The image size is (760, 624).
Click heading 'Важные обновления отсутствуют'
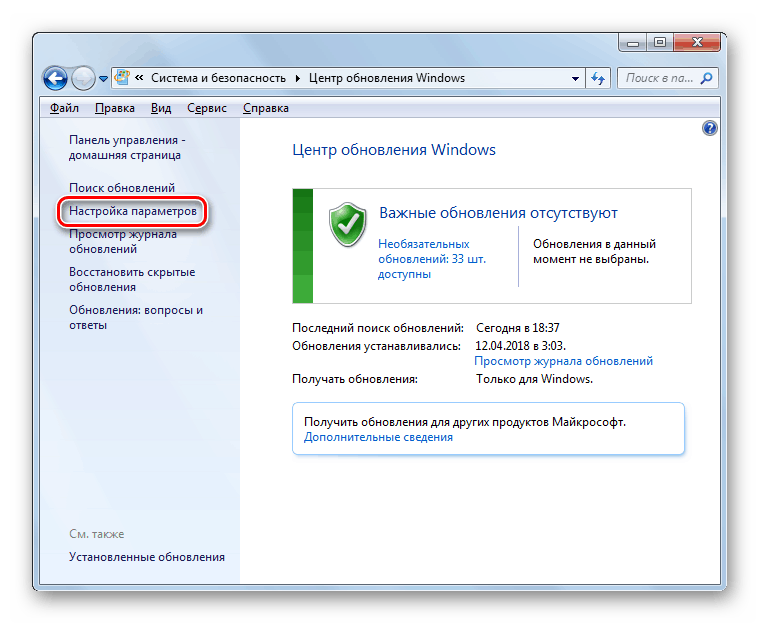tap(498, 213)
